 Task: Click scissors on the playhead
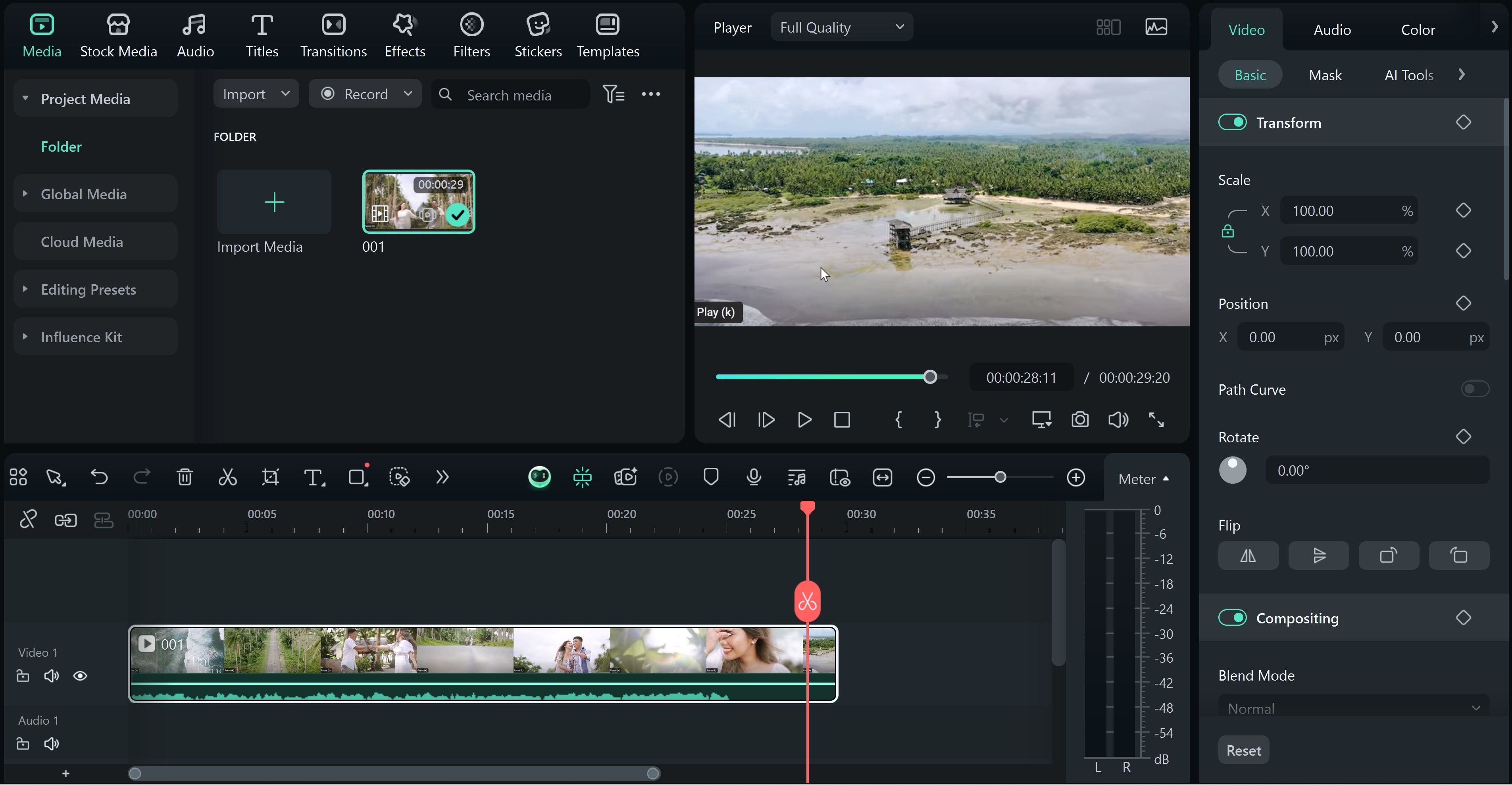808,601
